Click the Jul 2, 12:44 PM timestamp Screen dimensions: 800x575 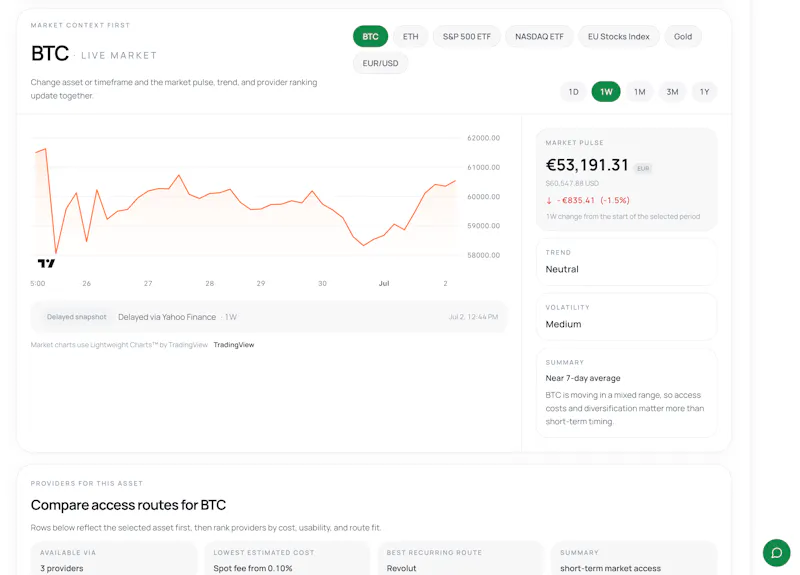coord(473,317)
